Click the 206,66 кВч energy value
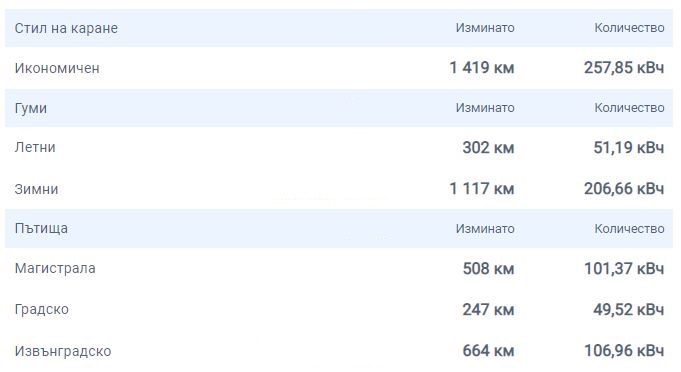Viewport: 681px width, 372px height. (624, 189)
